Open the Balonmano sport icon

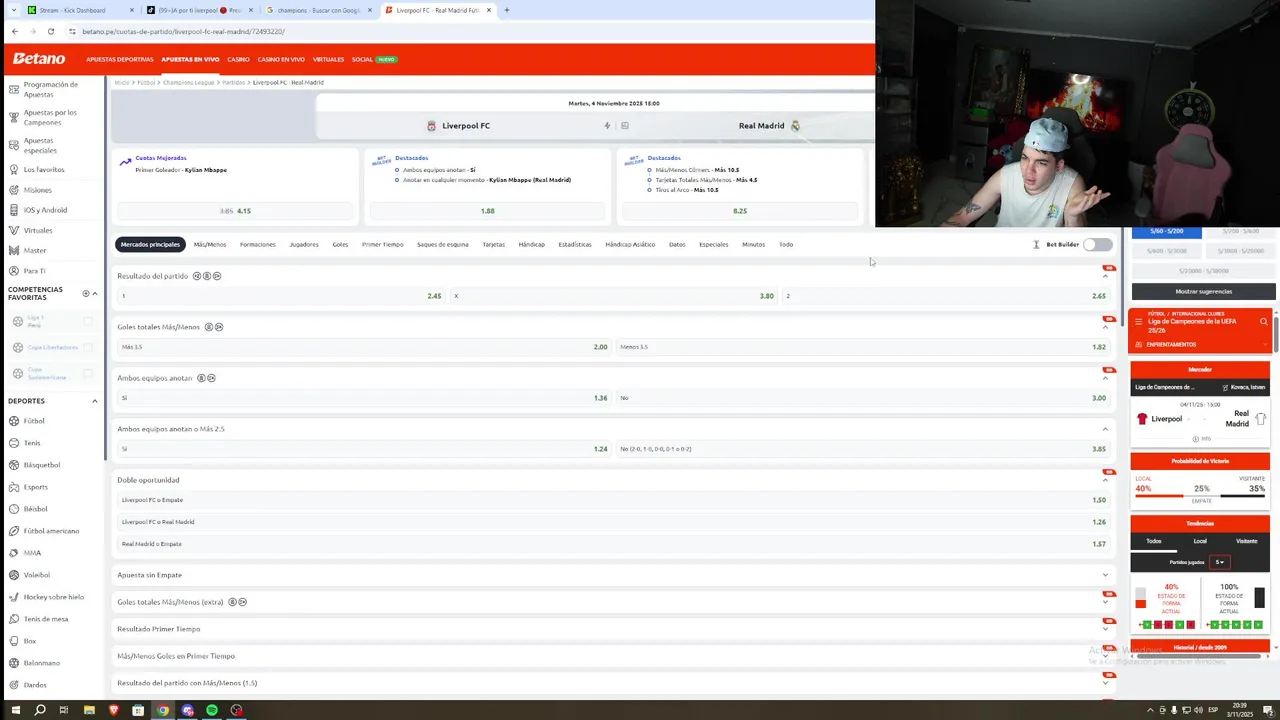tap(14, 663)
